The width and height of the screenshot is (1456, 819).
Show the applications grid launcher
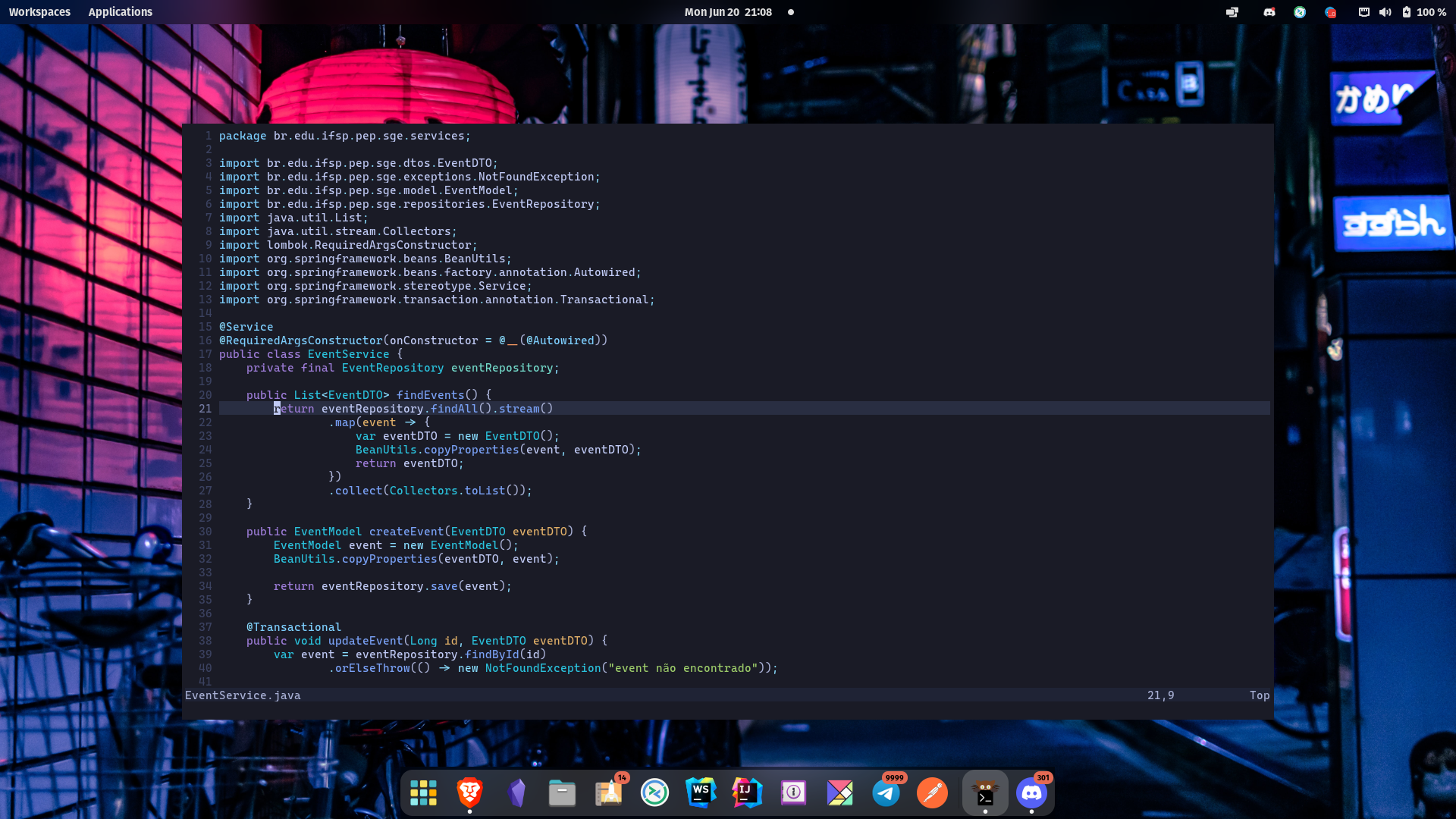click(x=423, y=793)
